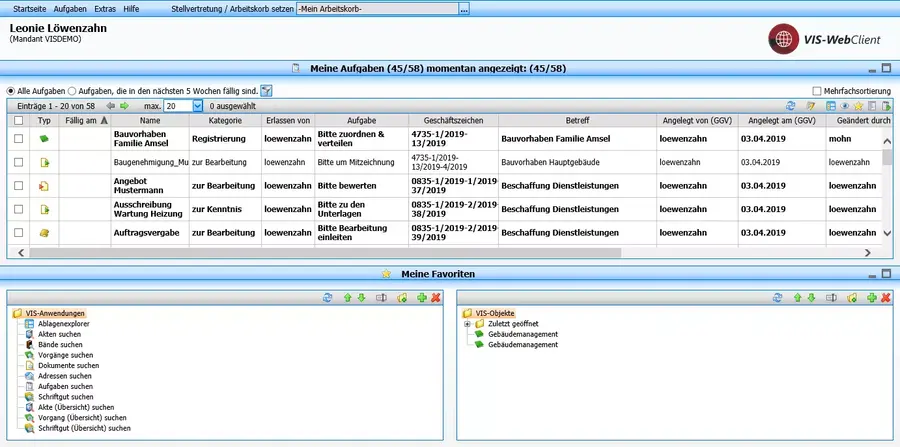Open the Extras menu

(105, 8)
